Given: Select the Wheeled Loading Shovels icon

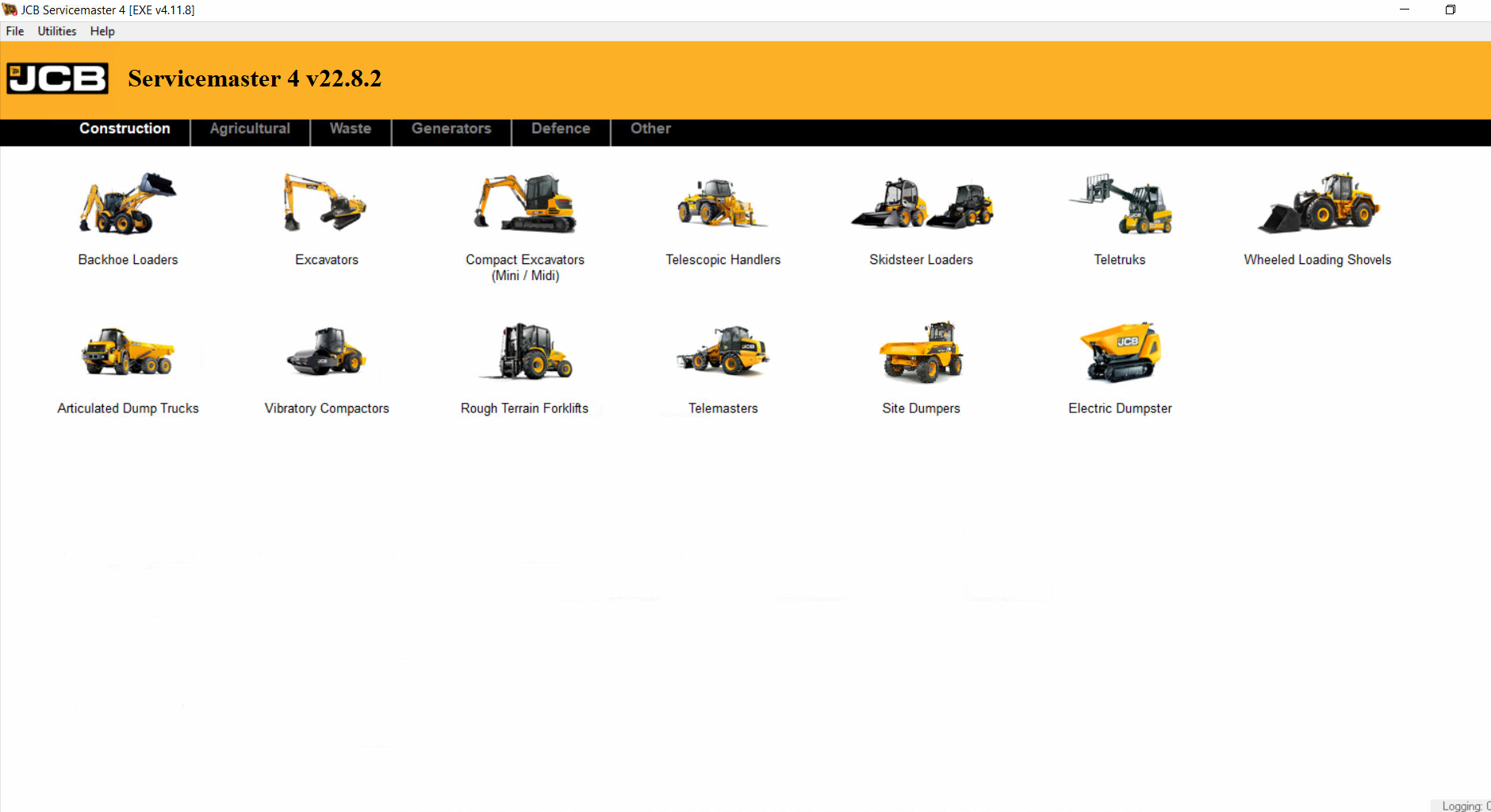Looking at the screenshot, I should pyautogui.click(x=1318, y=203).
